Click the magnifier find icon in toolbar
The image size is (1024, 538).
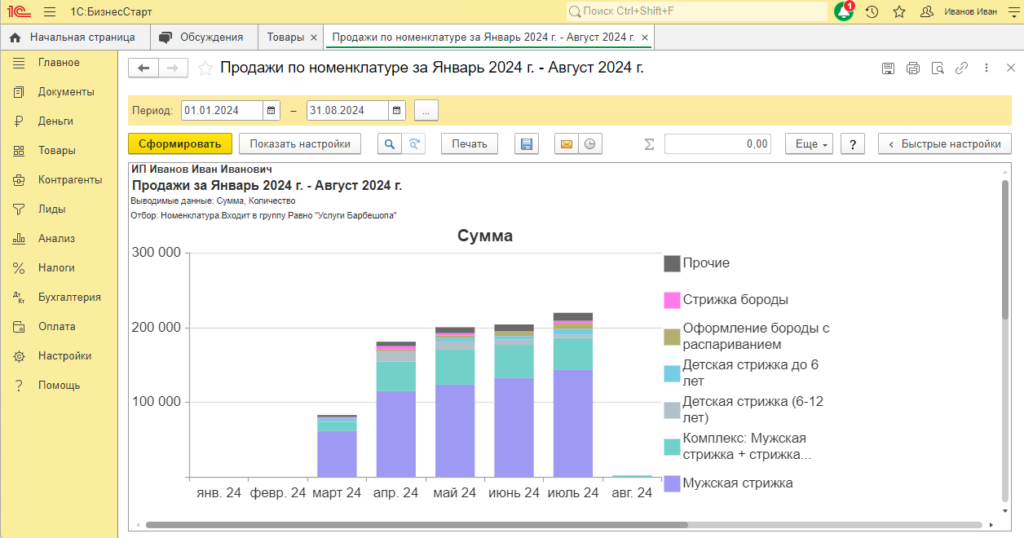[x=389, y=144]
